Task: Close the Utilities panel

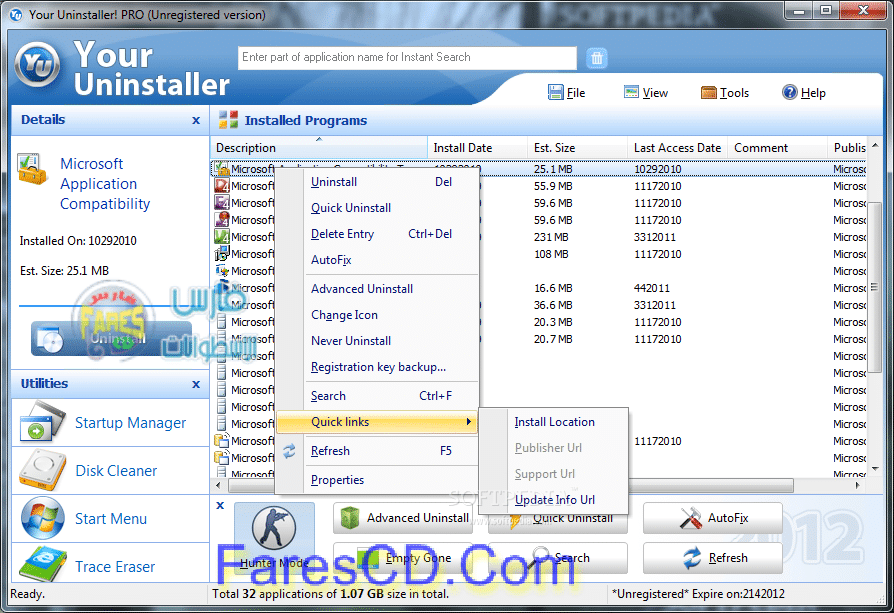Action: 196,384
